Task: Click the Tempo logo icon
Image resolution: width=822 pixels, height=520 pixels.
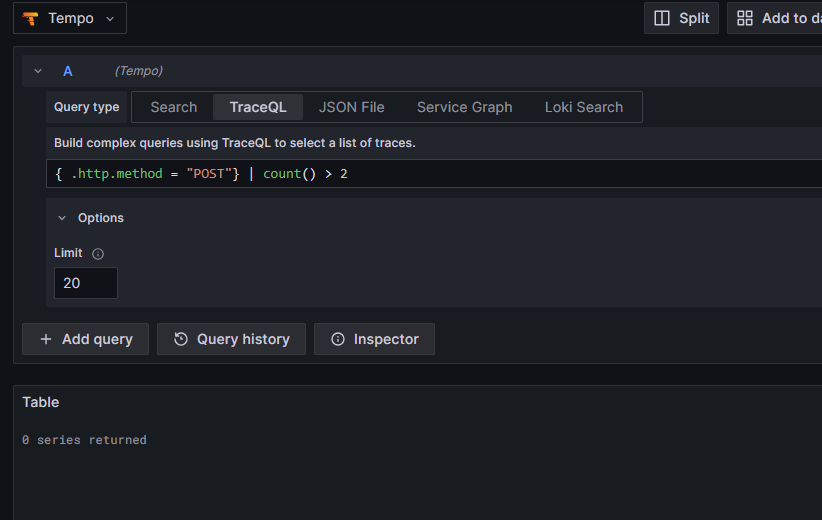Action: click(30, 19)
